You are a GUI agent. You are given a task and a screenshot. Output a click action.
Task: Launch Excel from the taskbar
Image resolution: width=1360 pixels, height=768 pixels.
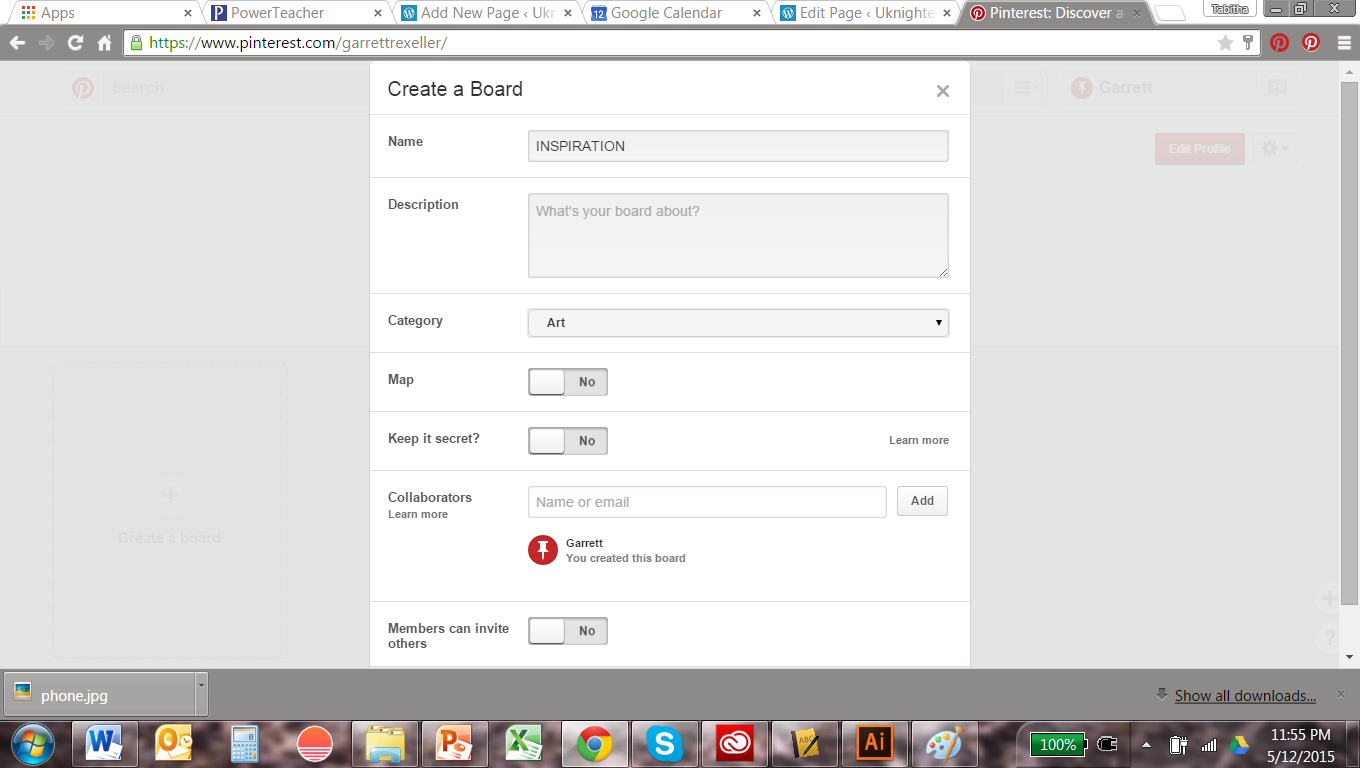(x=524, y=744)
